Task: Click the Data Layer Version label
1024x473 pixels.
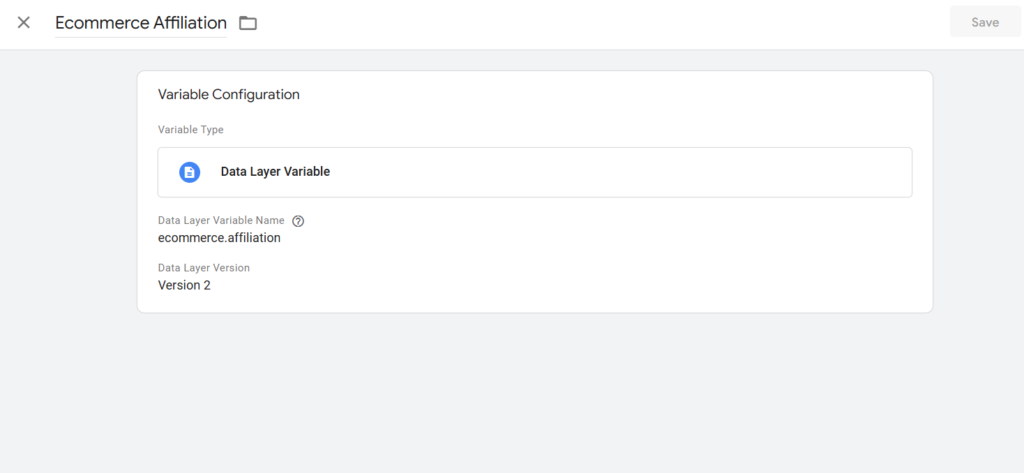Action: 204,268
